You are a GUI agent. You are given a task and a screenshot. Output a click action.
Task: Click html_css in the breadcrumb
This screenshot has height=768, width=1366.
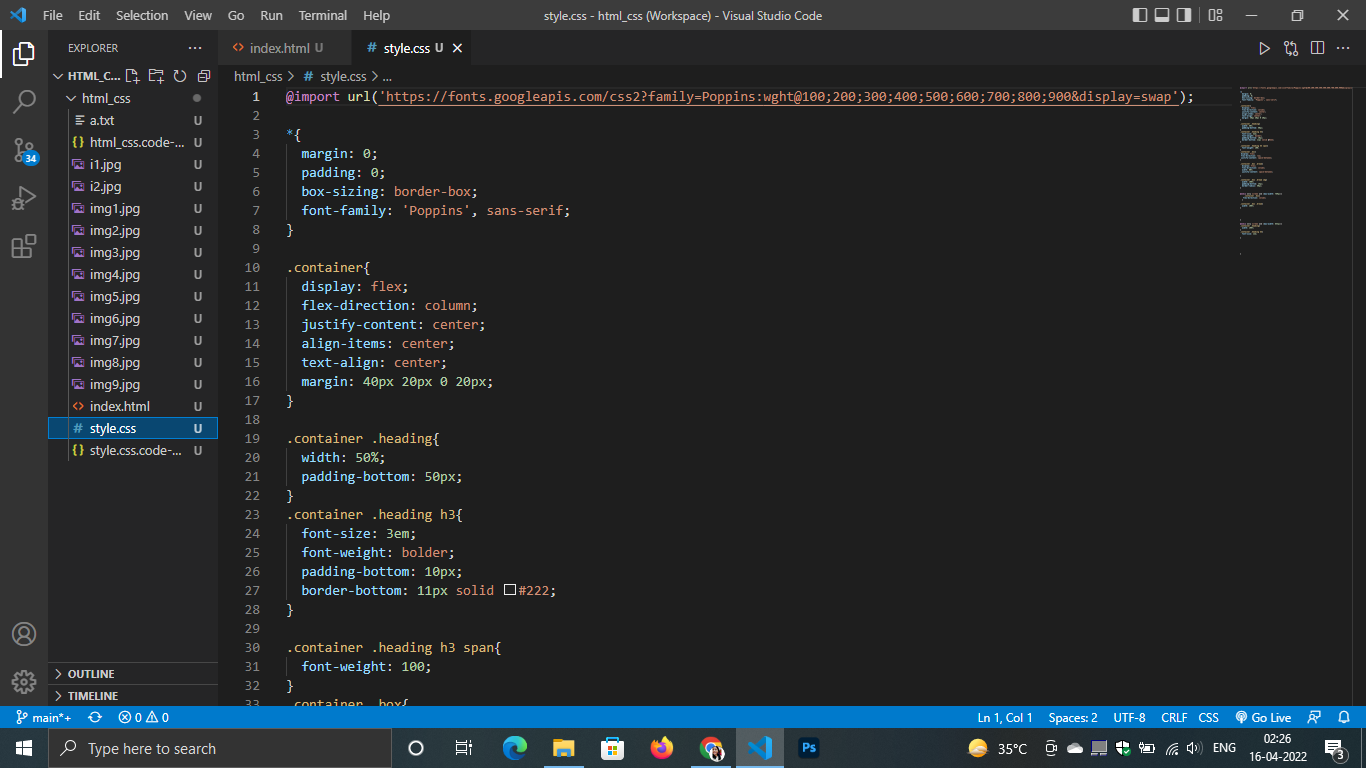point(258,76)
